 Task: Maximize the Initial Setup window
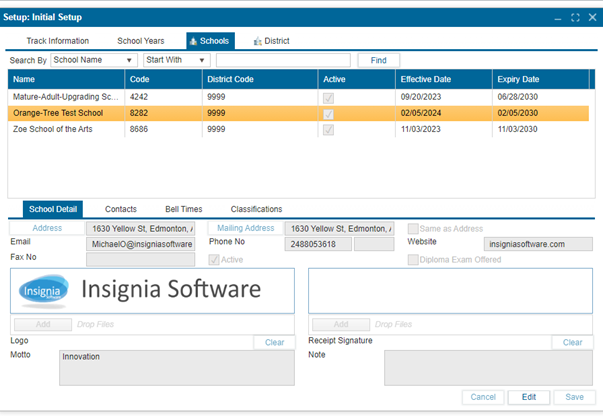pyautogui.click(x=575, y=17)
